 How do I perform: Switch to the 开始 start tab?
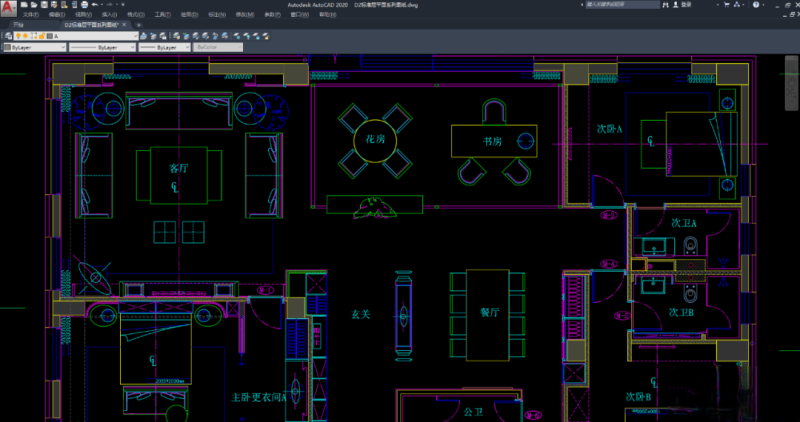coord(18,25)
